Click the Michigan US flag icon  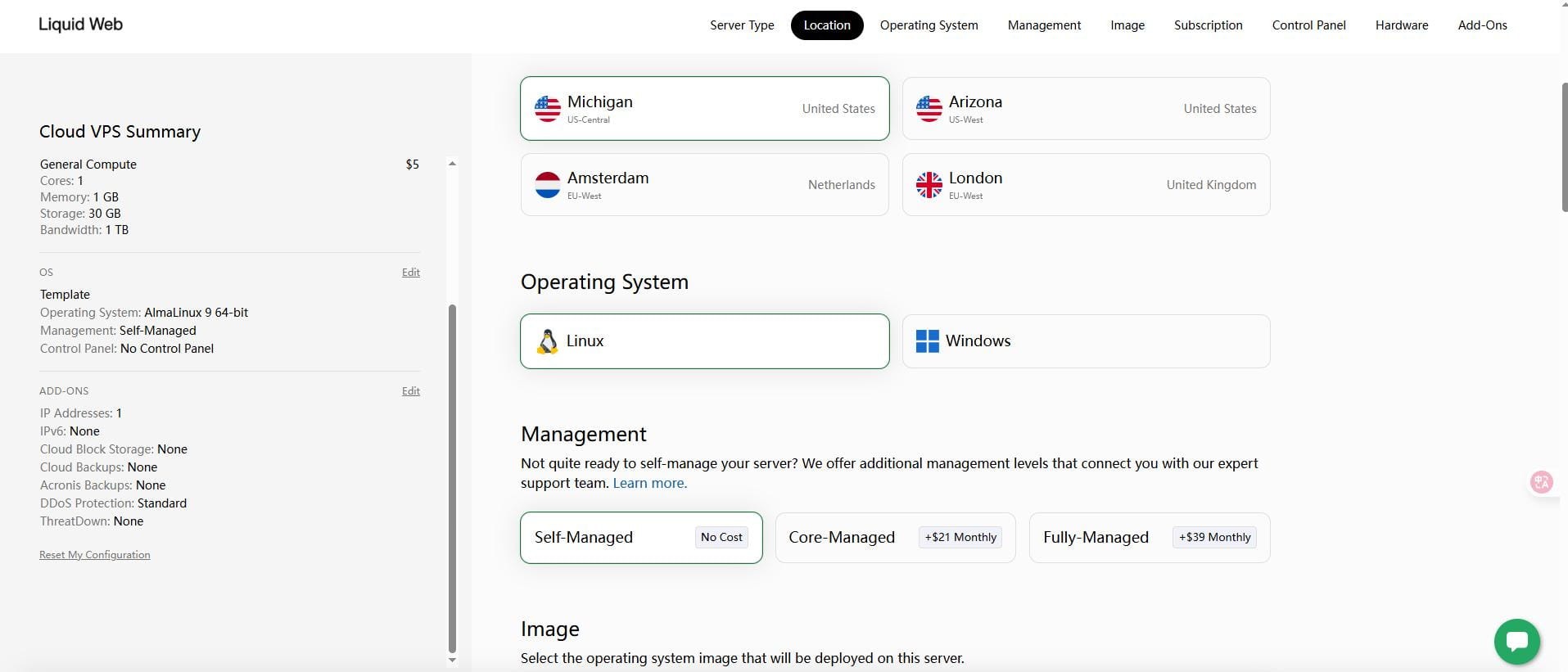(x=547, y=108)
